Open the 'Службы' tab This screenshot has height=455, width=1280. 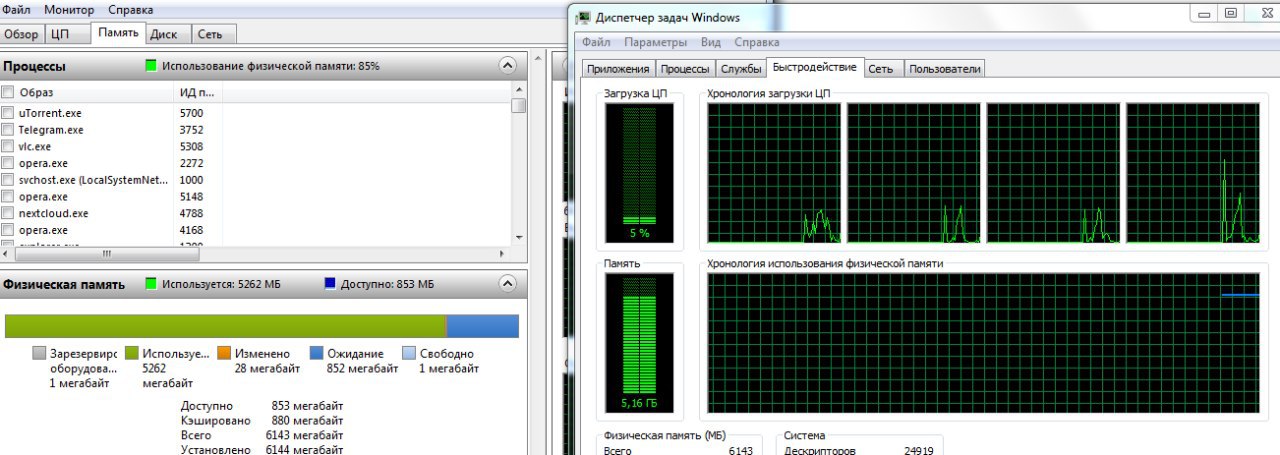coord(741,69)
